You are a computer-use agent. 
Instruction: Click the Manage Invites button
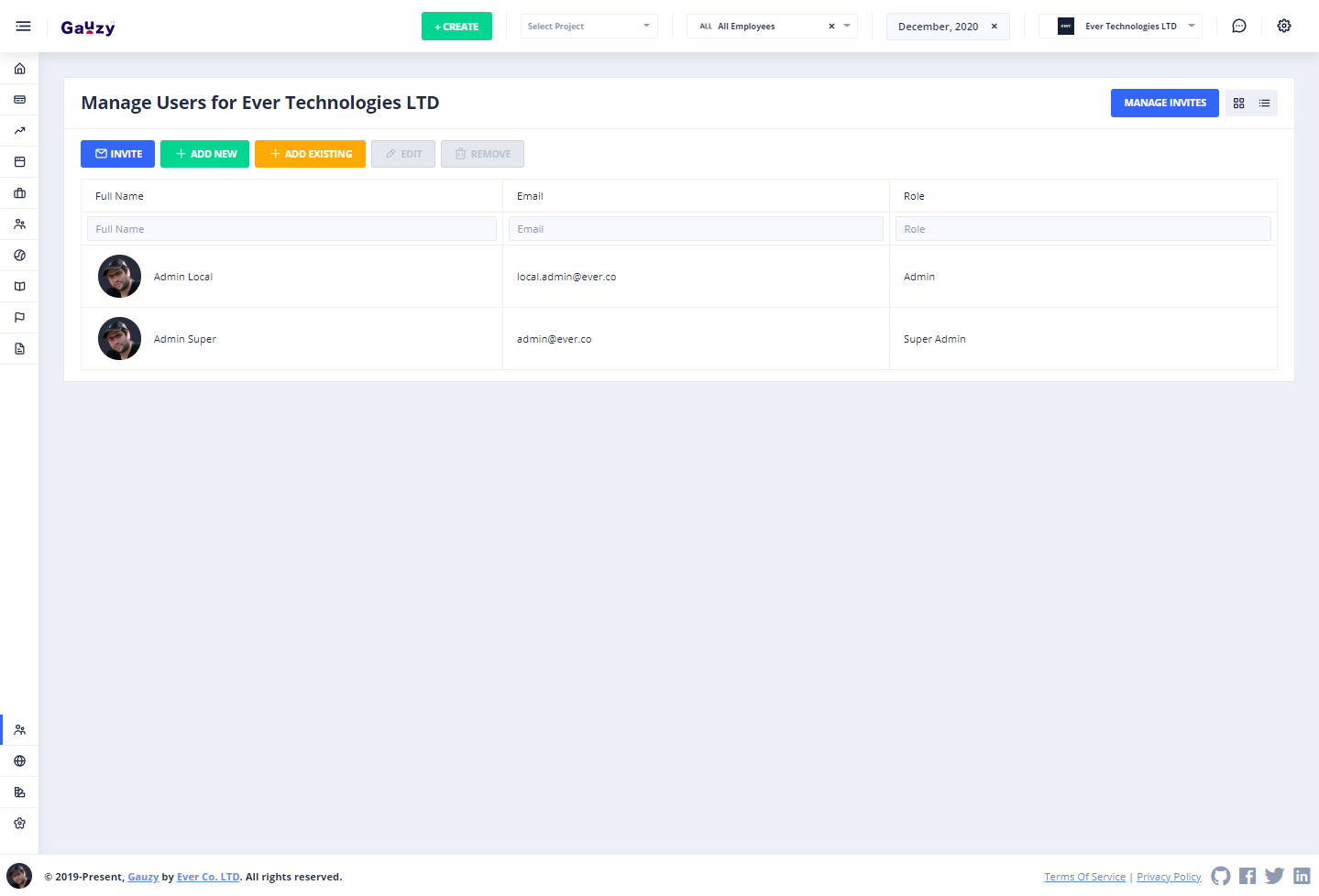(x=1164, y=104)
